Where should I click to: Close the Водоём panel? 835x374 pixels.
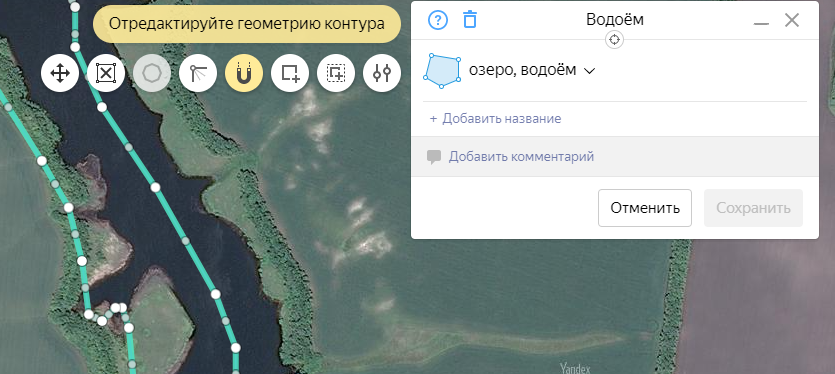tap(792, 20)
